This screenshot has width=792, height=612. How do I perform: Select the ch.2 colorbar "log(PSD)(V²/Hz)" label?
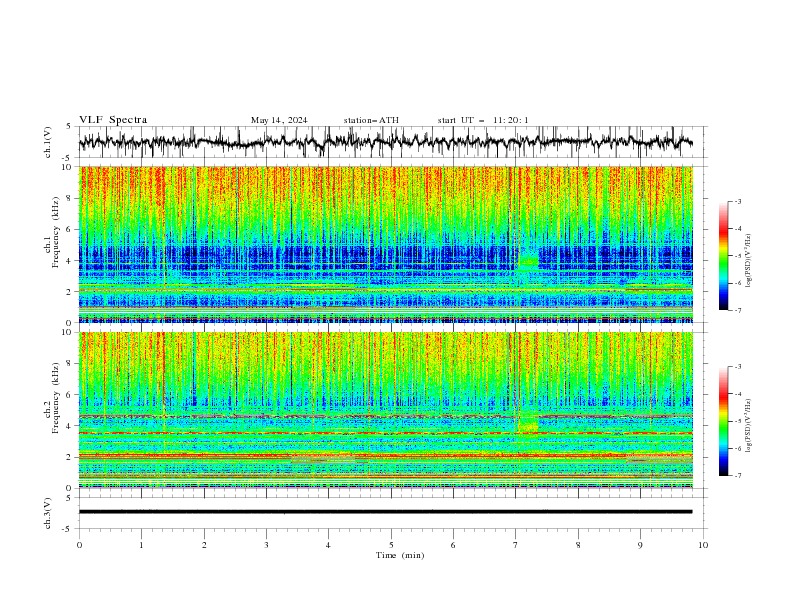748,425
